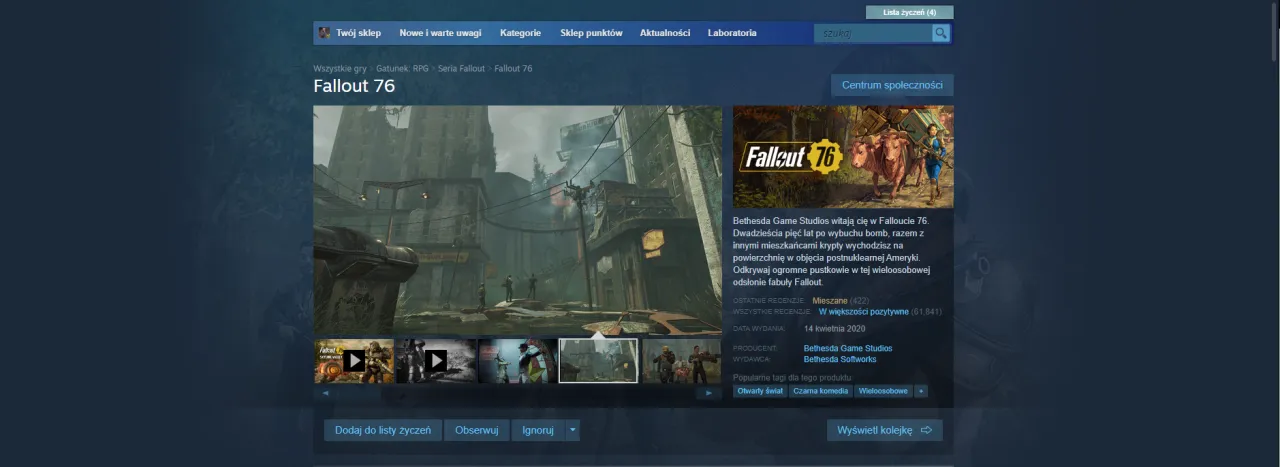
Task: Click the Fallout 76 header capsule image
Action: 843,156
